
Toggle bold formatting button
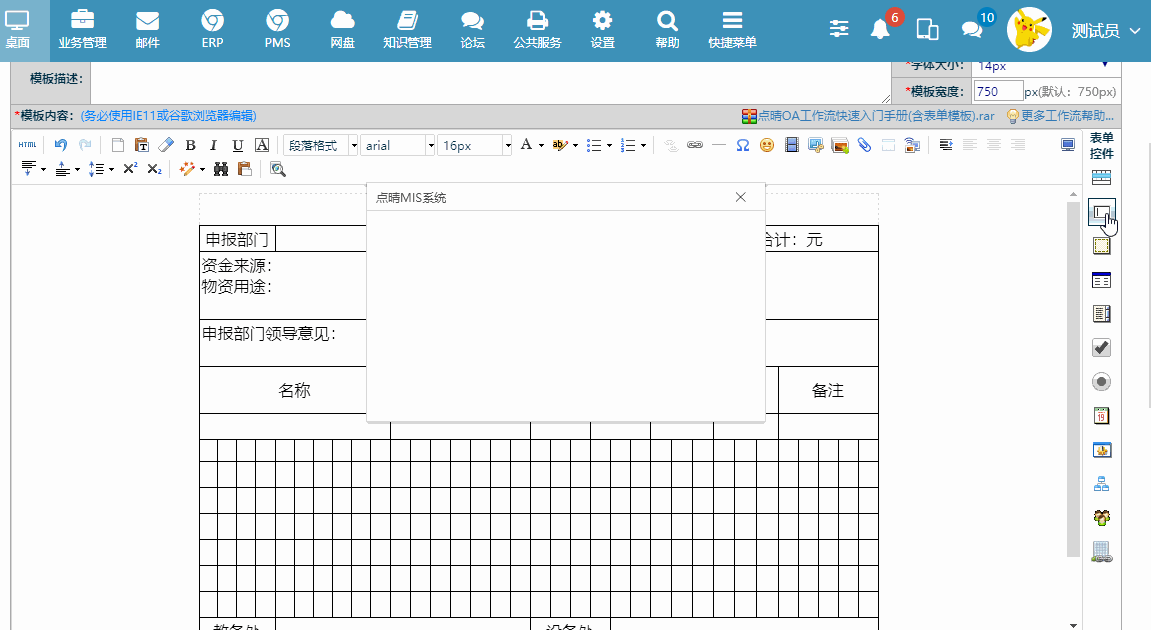click(190, 145)
